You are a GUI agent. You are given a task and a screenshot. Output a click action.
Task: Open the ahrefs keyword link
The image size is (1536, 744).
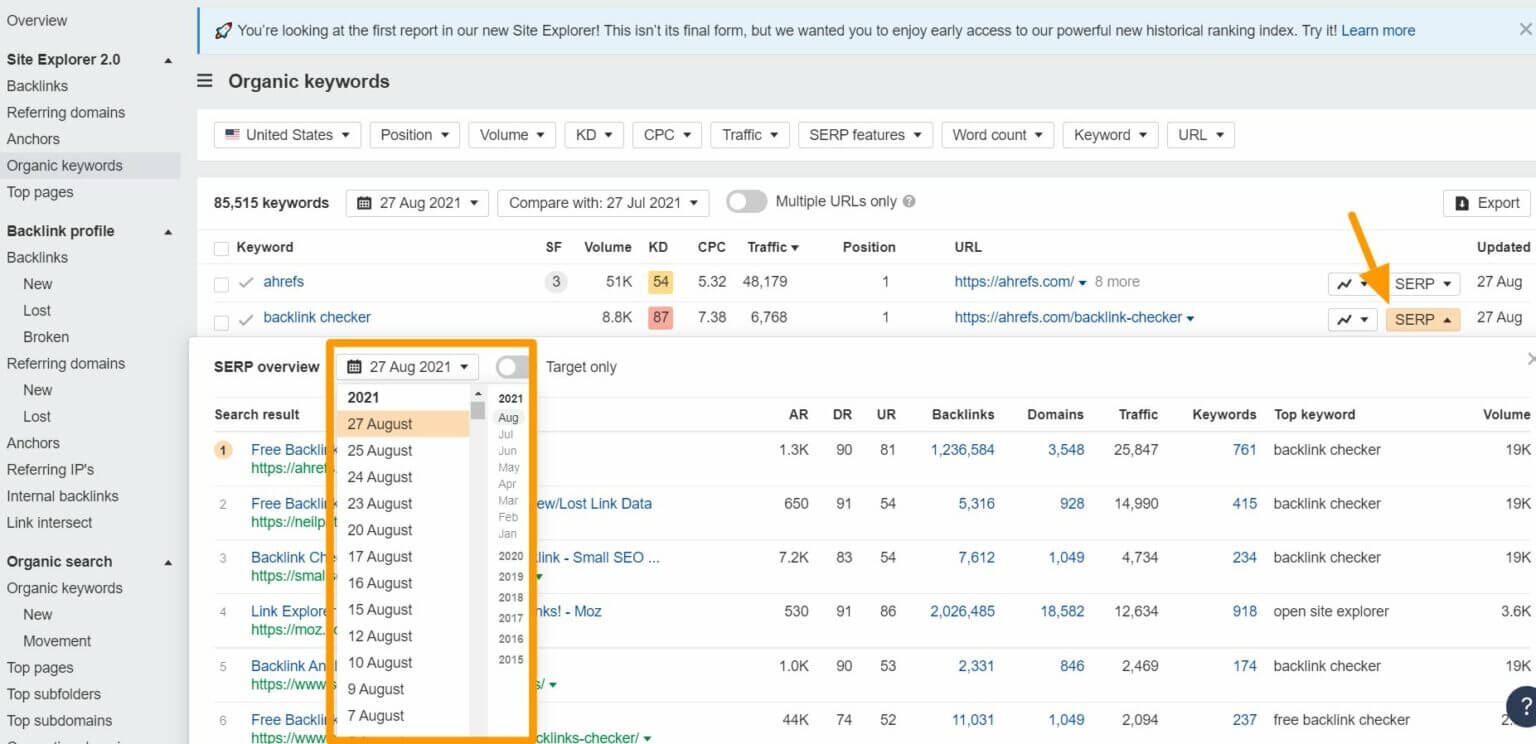click(283, 282)
